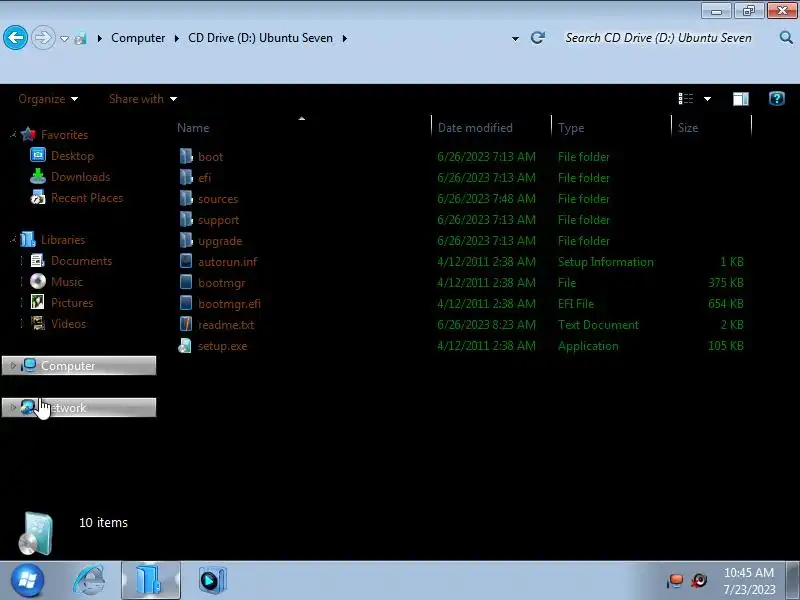
Task: Open the Pictures library
Action: point(72,303)
